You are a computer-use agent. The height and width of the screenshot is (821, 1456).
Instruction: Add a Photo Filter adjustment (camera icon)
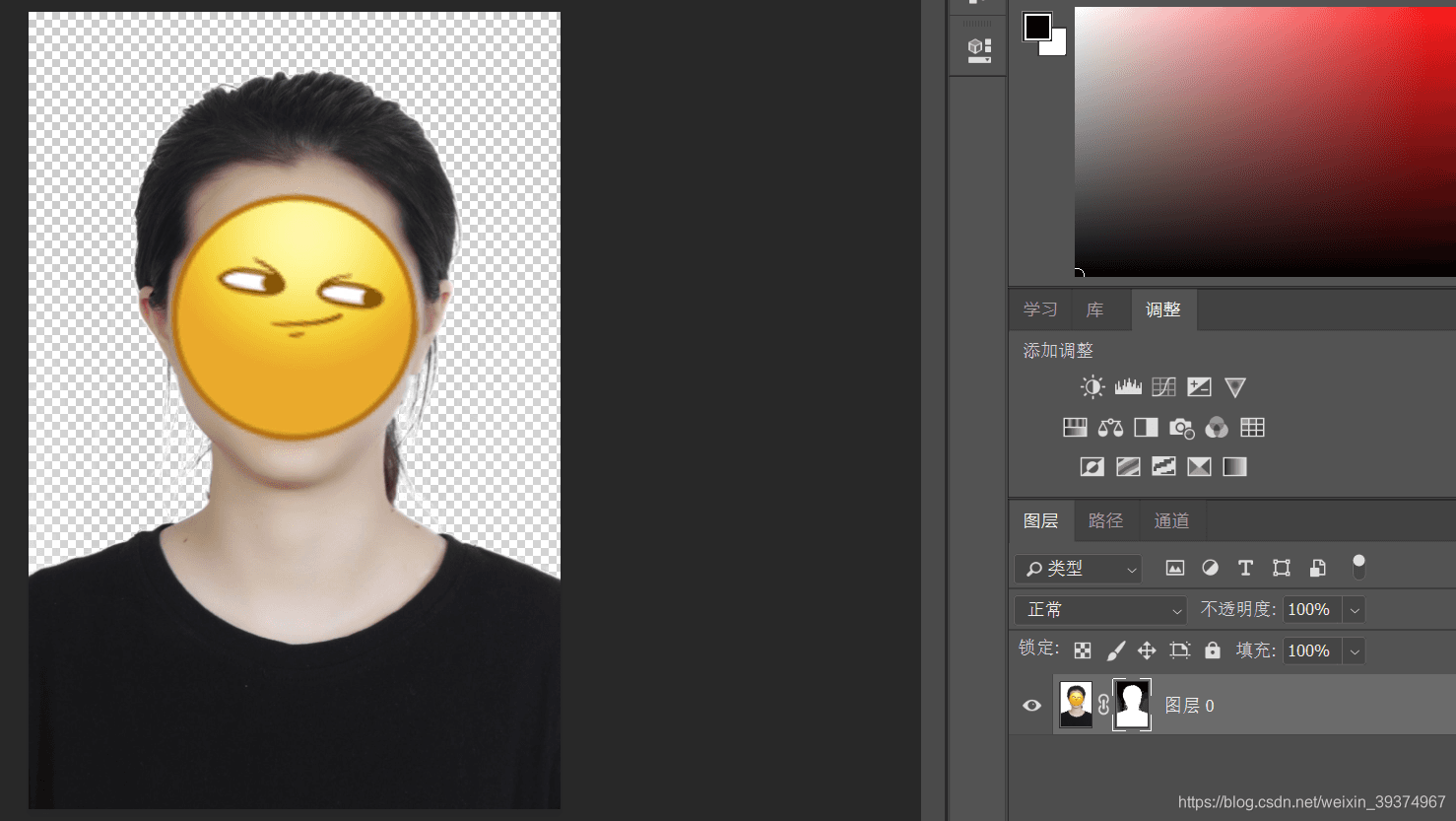[x=1181, y=428]
